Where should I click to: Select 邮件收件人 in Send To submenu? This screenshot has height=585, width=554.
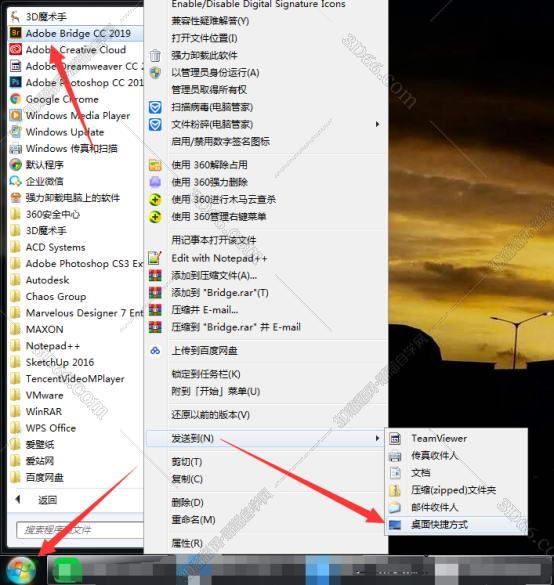pyautogui.click(x=434, y=507)
